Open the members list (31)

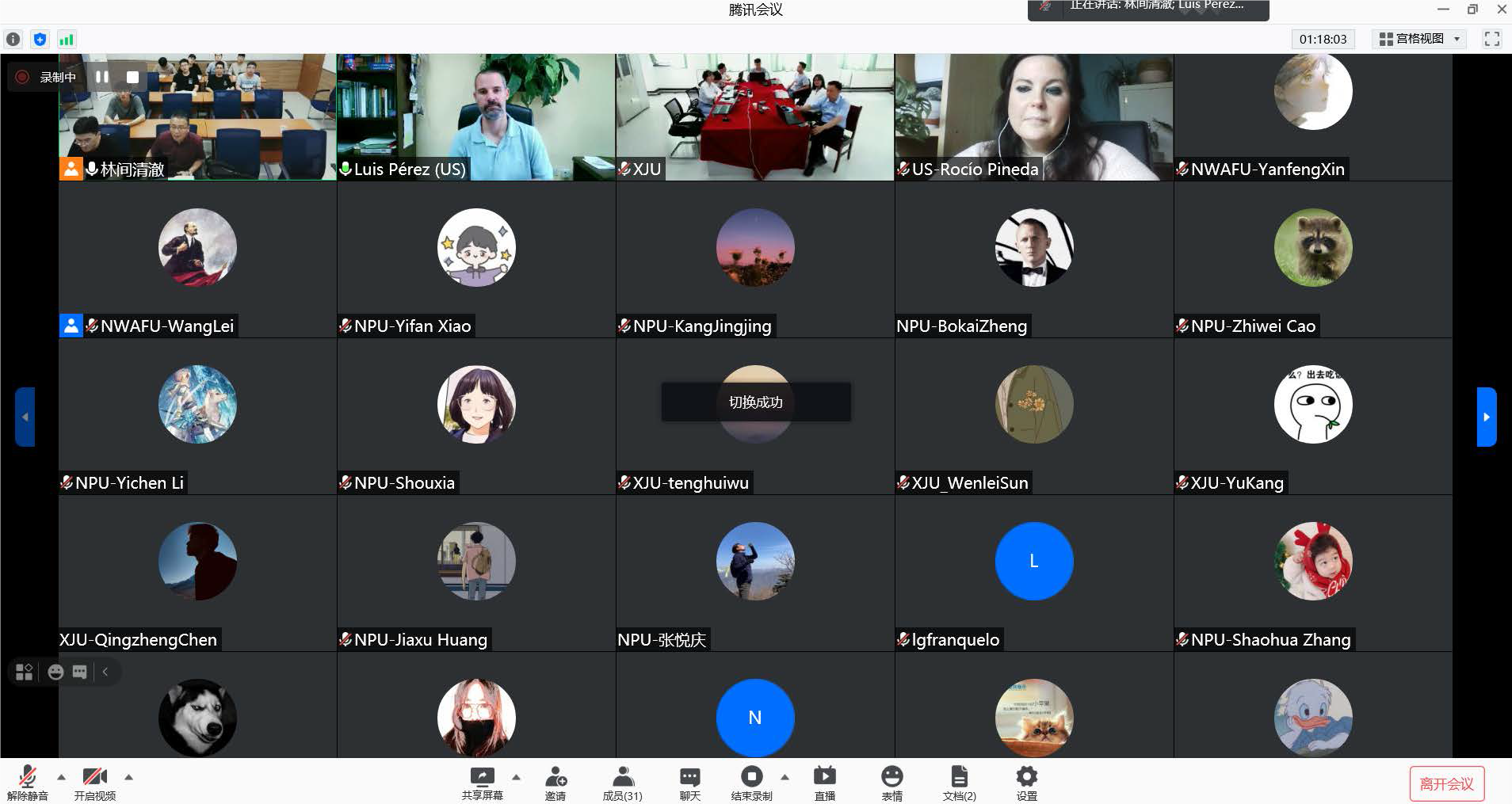622,783
